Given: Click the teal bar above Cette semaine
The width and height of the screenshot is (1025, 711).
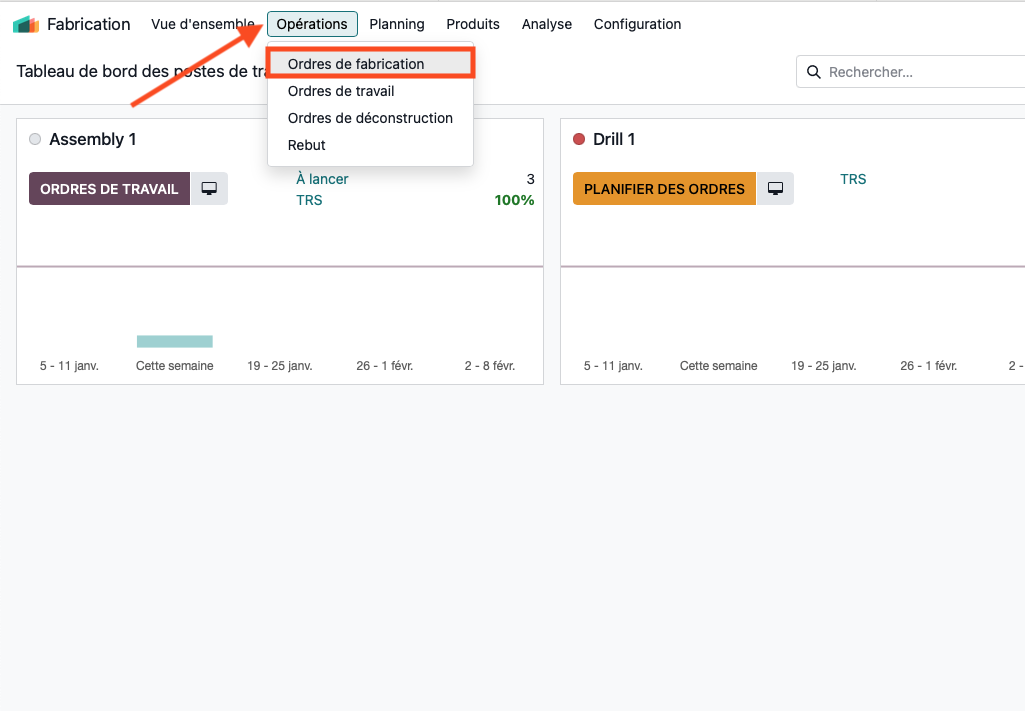Looking at the screenshot, I should click(x=175, y=341).
